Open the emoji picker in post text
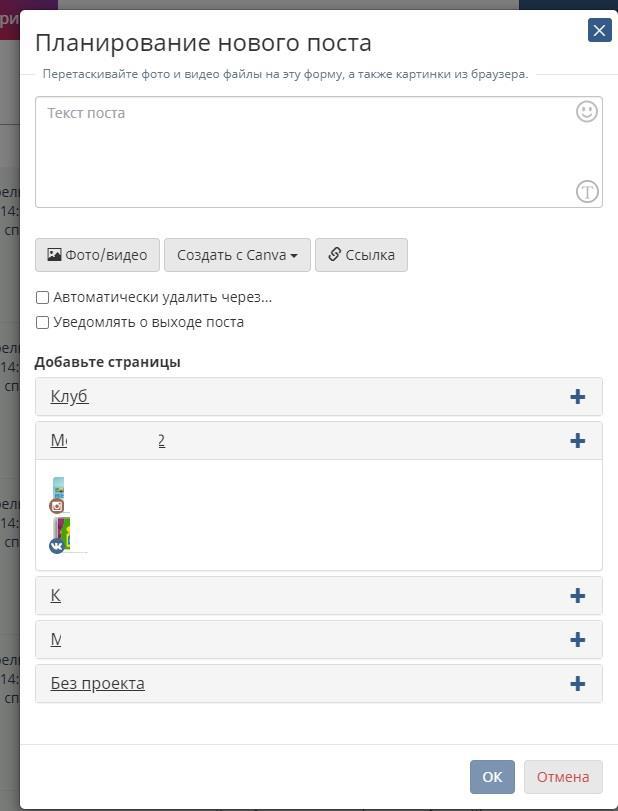This screenshot has height=811, width=618. click(x=587, y=112)
